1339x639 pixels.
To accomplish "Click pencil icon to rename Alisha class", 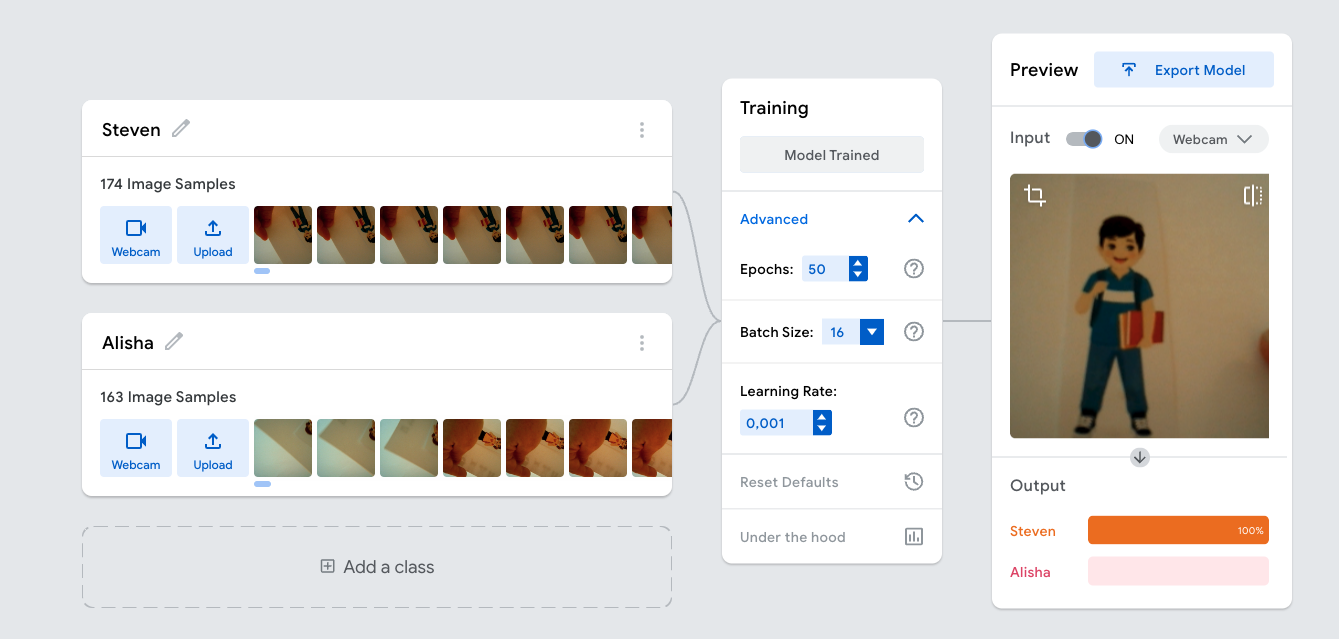I will pos(174,342).
